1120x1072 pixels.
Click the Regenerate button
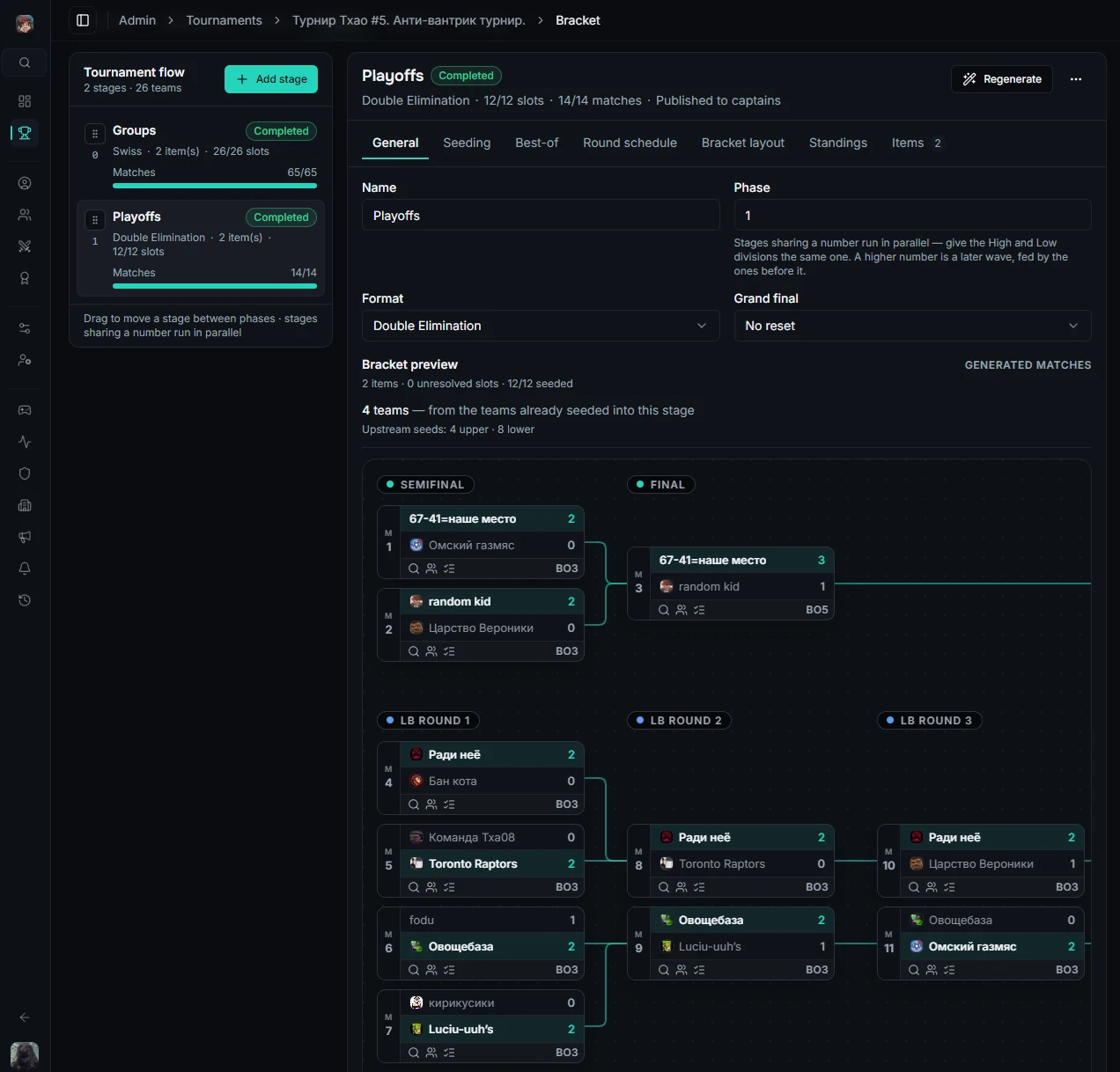1002,79
